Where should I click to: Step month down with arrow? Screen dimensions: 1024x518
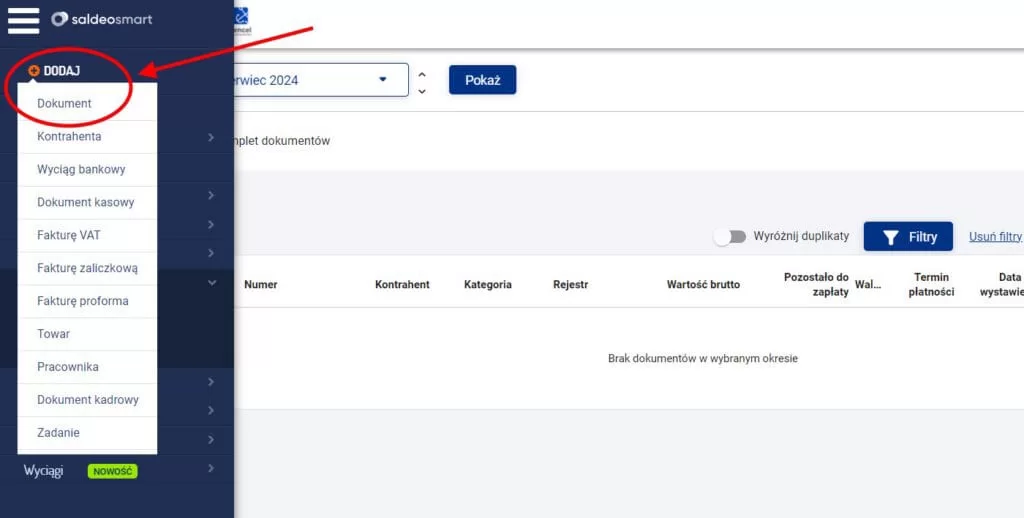[x=422, y=91]
